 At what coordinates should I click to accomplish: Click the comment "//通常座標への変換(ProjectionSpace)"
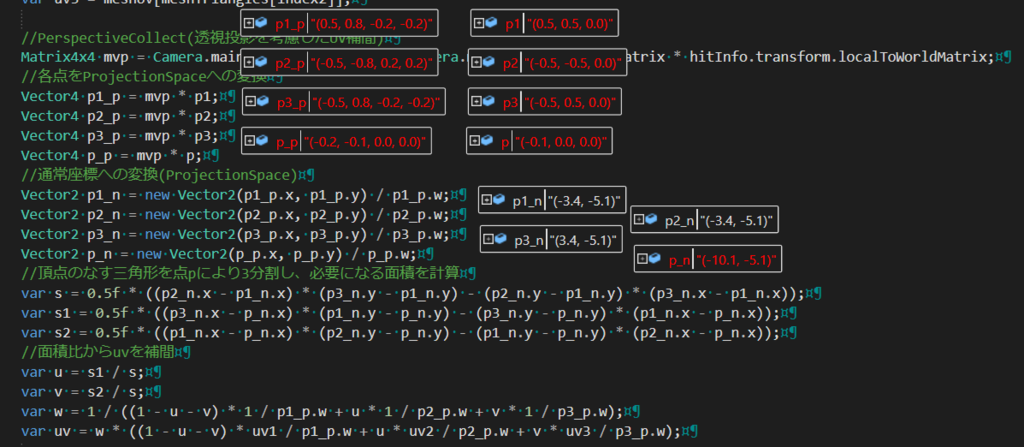click(159, 175)
